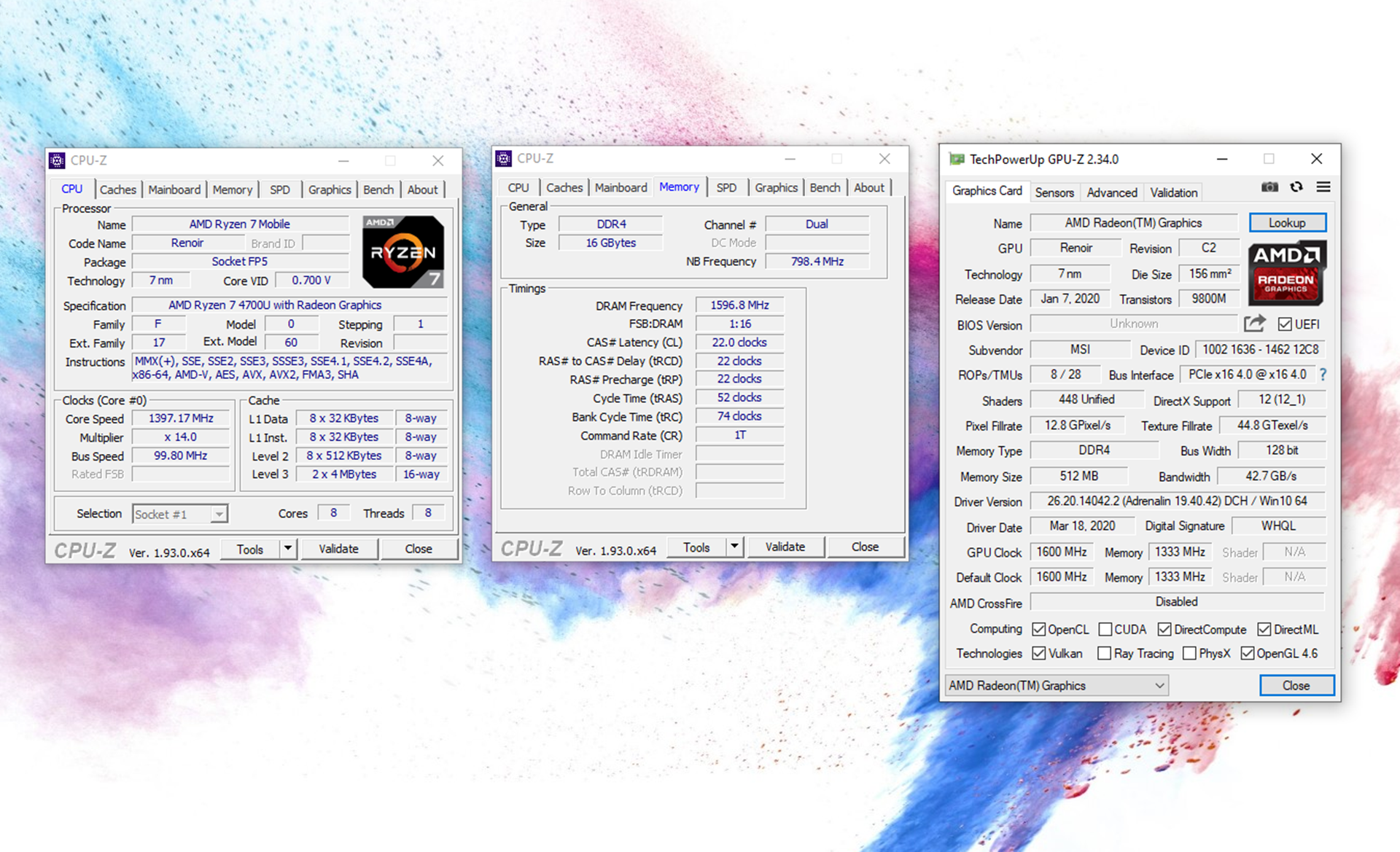Click the Core Speed value 1397.17 MHz
1400x852 pixels.
click(x=181, y=418)
